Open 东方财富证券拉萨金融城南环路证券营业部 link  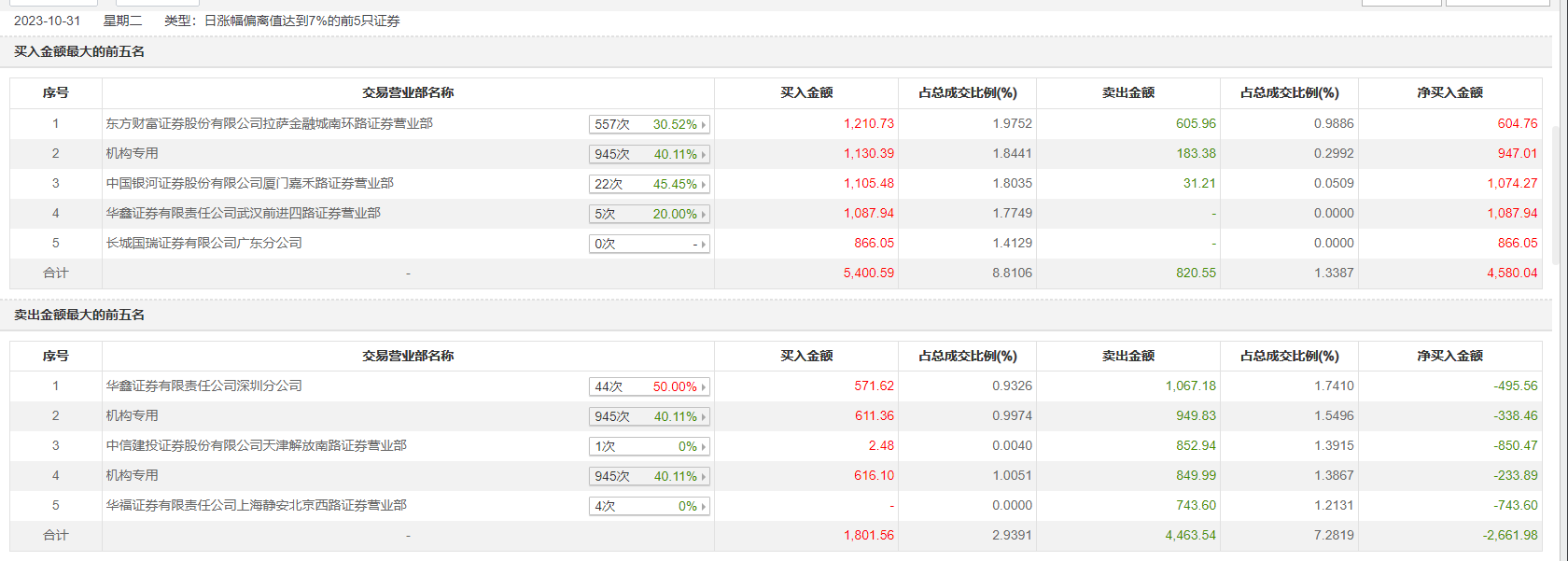coord(269,123)
